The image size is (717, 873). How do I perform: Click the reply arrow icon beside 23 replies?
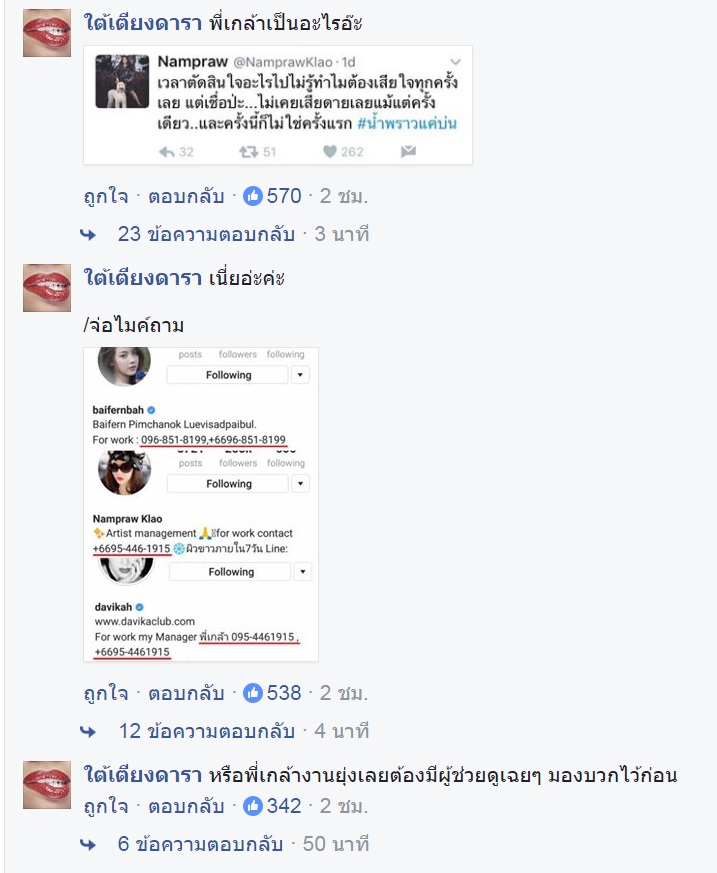tap(88, 235)
